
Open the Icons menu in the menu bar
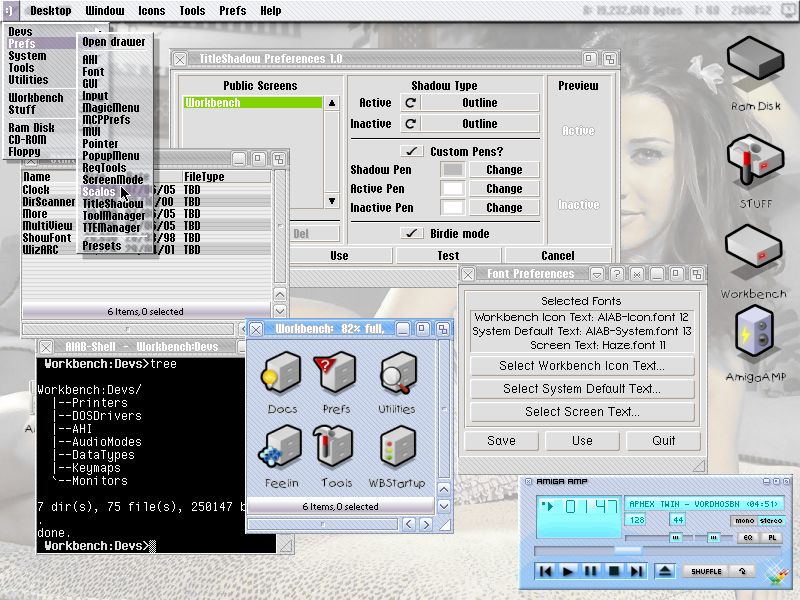coord(152,11)
